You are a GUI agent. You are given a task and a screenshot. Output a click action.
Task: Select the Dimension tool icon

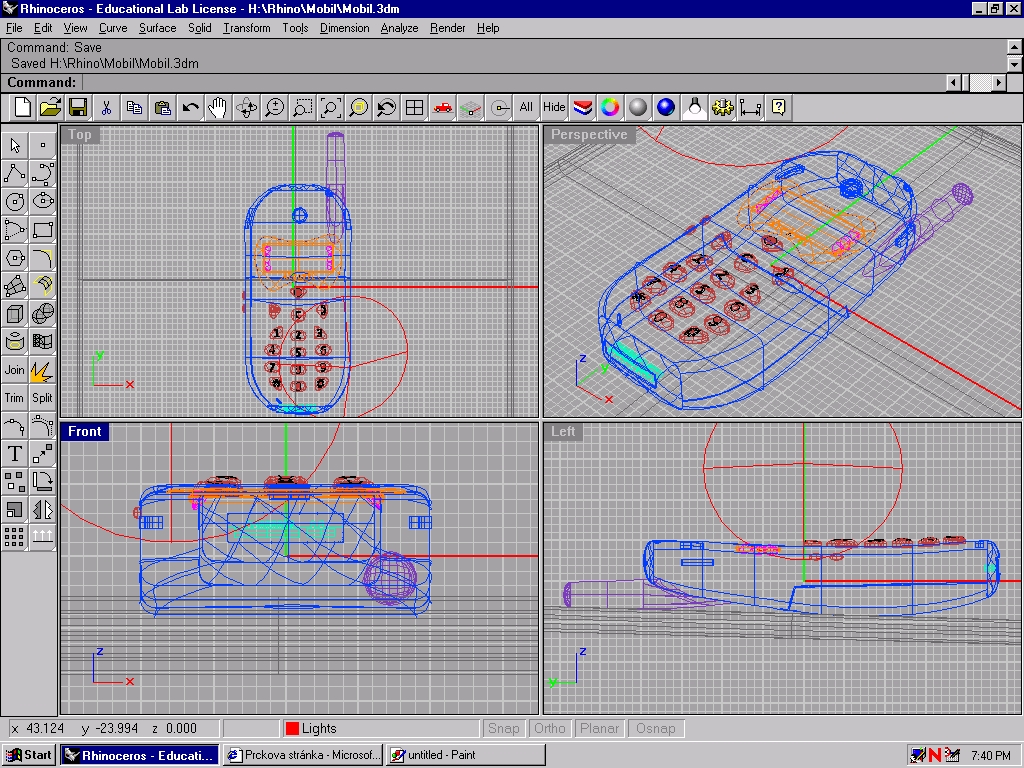[750, 108]
